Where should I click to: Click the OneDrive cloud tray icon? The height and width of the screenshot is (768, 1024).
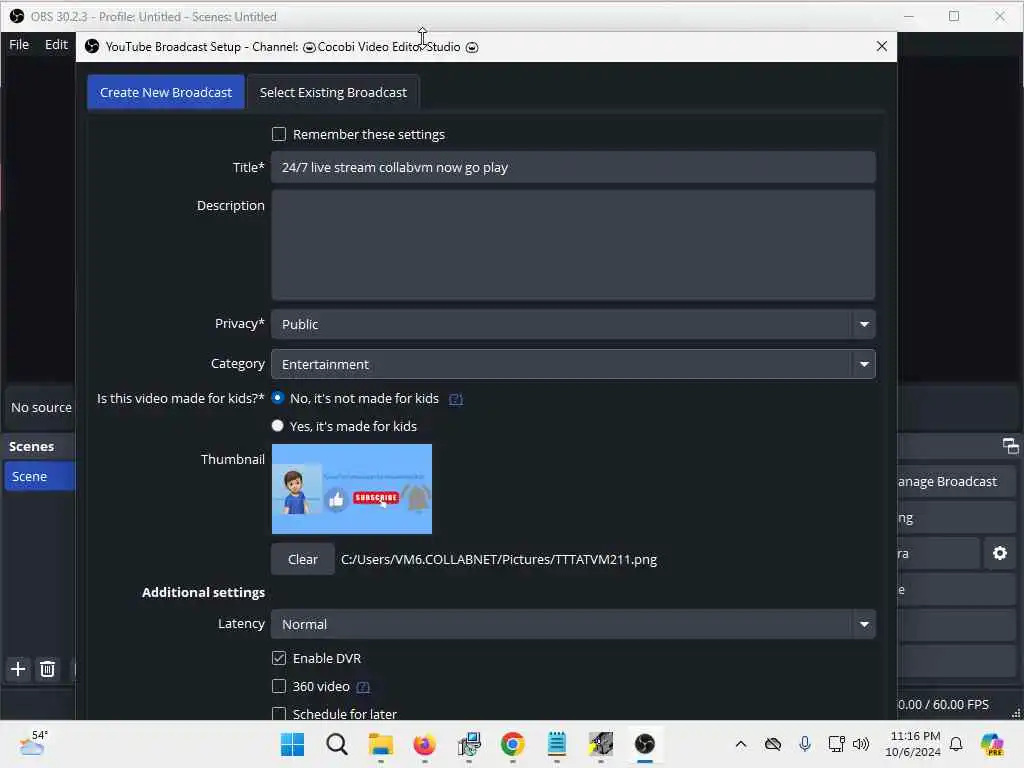[773, 744]
